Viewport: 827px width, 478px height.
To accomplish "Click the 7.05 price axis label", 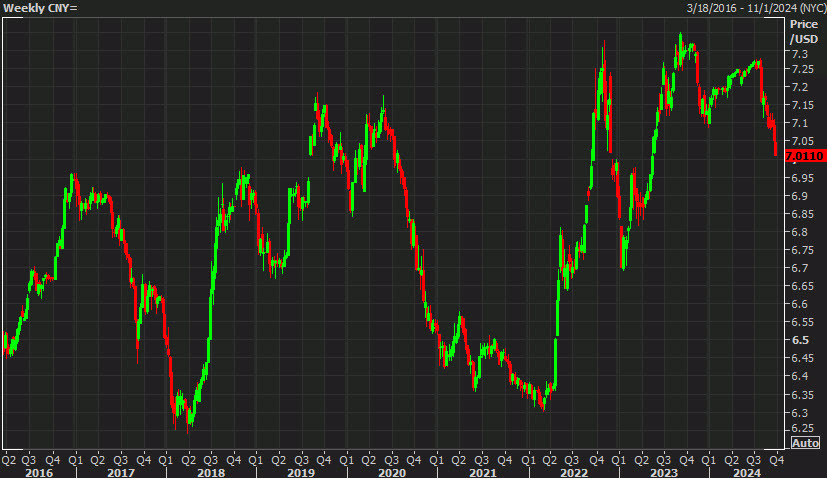I will [802, 141].
